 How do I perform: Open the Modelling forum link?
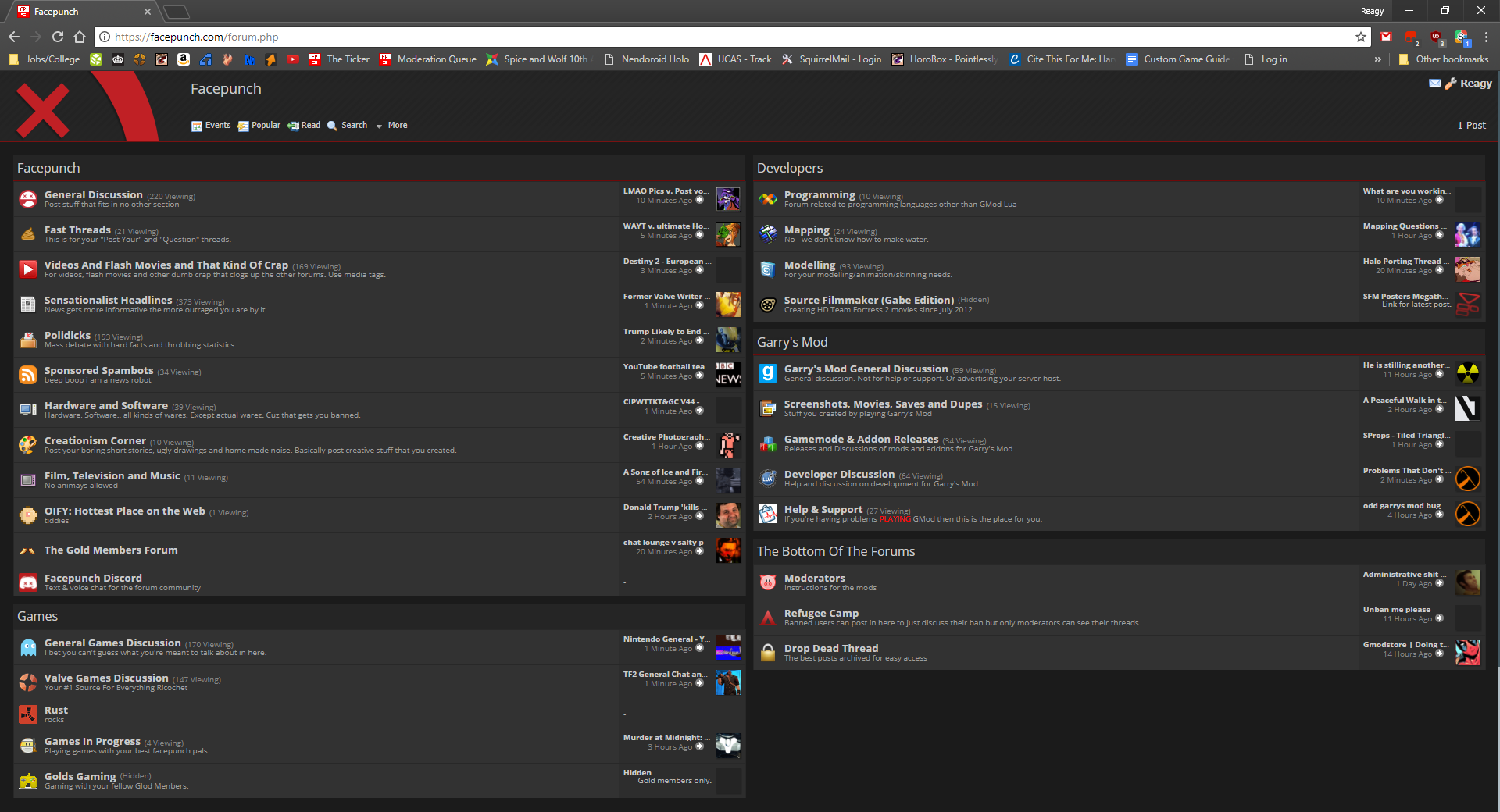coord(809,265)
